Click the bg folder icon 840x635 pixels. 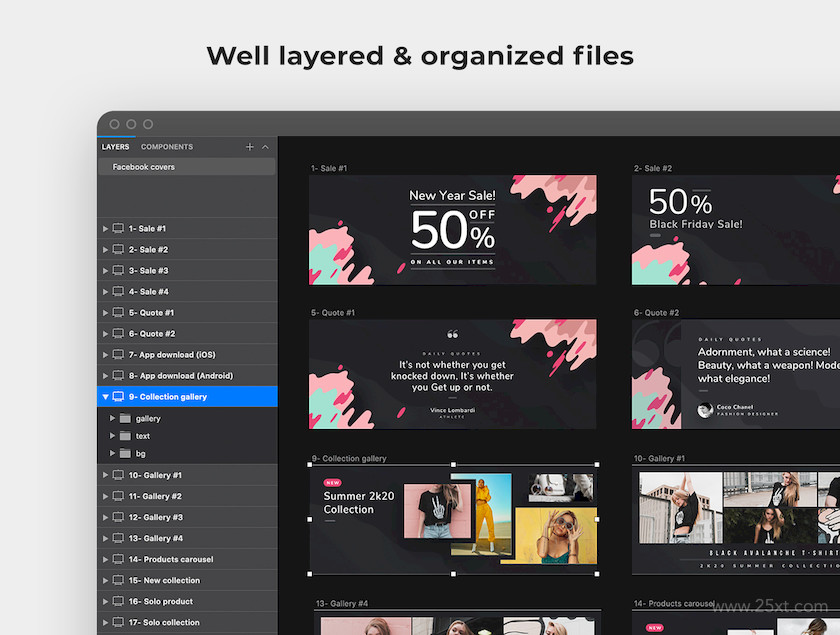coord(125,453)
